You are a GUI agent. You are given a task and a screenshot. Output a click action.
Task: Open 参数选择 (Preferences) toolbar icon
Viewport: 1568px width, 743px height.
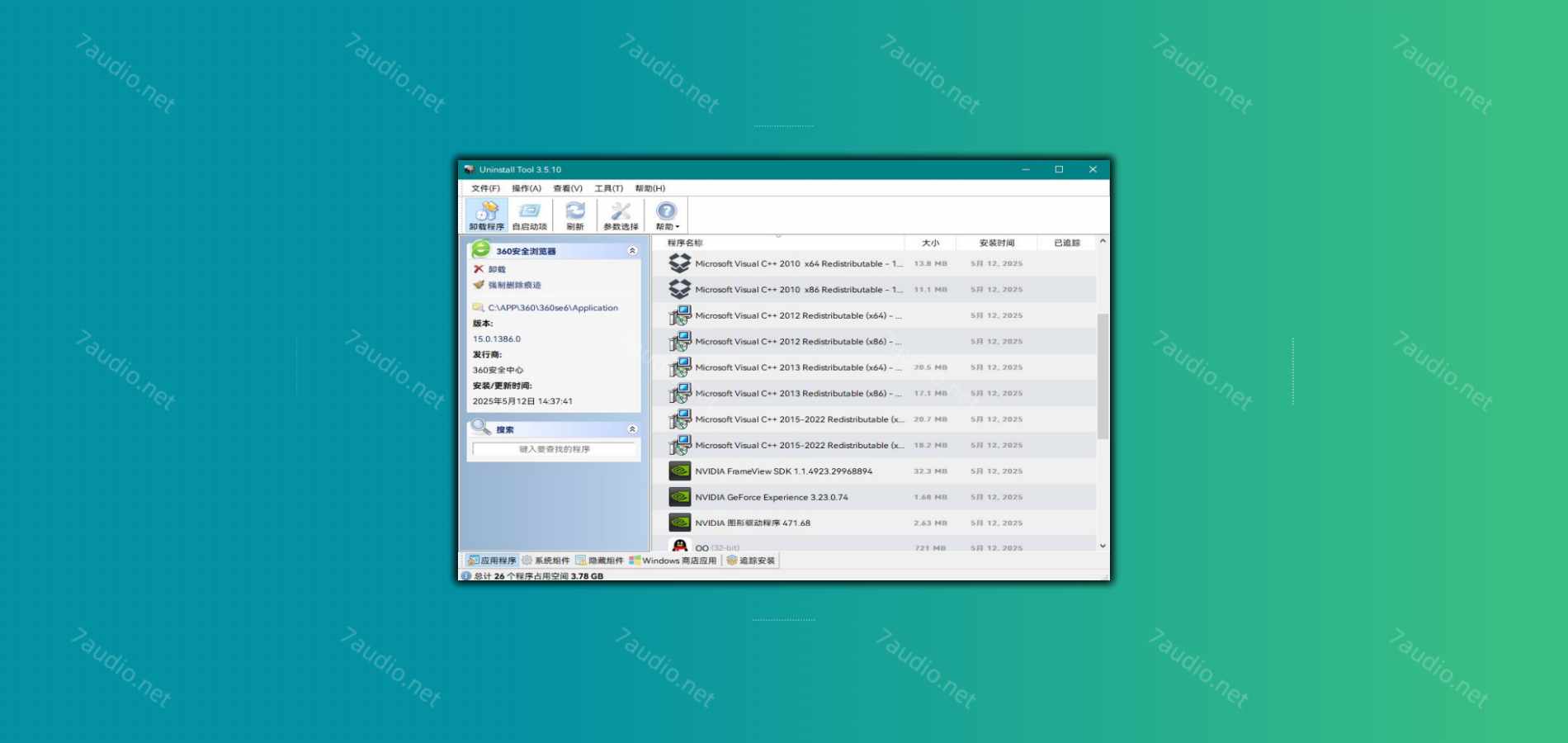[x=621, y=215]
